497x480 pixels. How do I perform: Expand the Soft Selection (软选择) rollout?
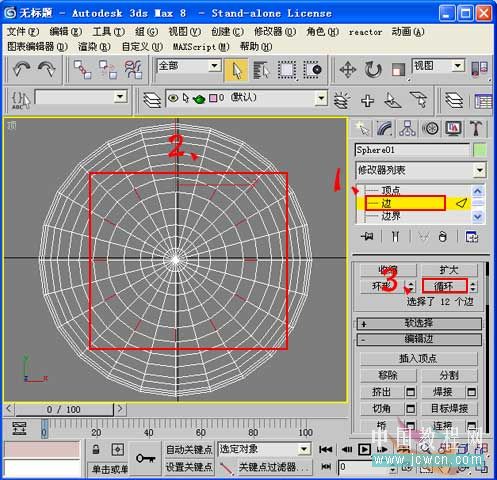click(x=419, y=323)
